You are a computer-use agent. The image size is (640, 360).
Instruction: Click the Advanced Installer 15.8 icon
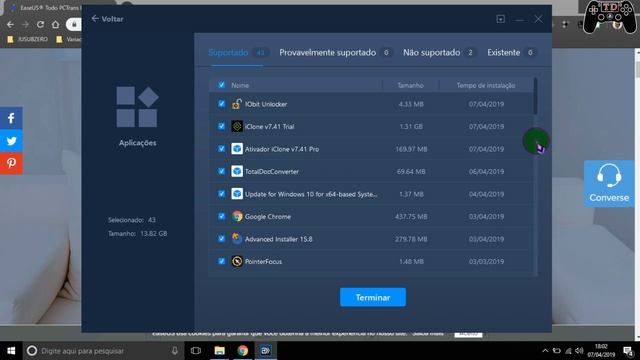[x=237, y=239]
